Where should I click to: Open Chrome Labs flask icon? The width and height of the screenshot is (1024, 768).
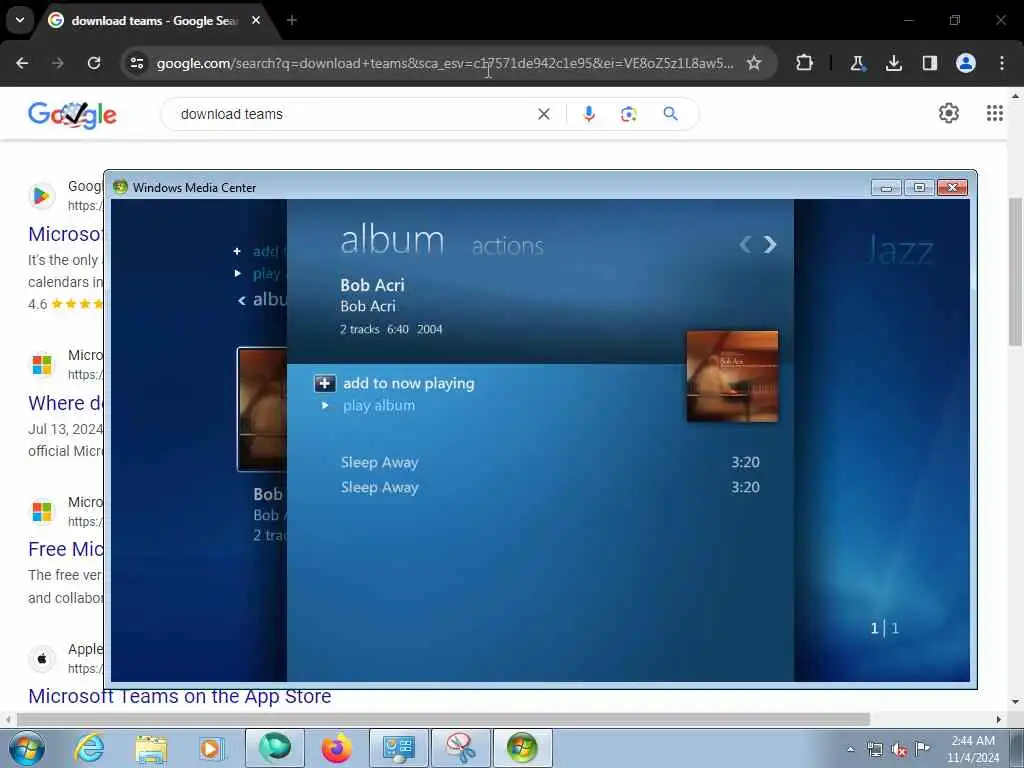[x=857, y=63]
